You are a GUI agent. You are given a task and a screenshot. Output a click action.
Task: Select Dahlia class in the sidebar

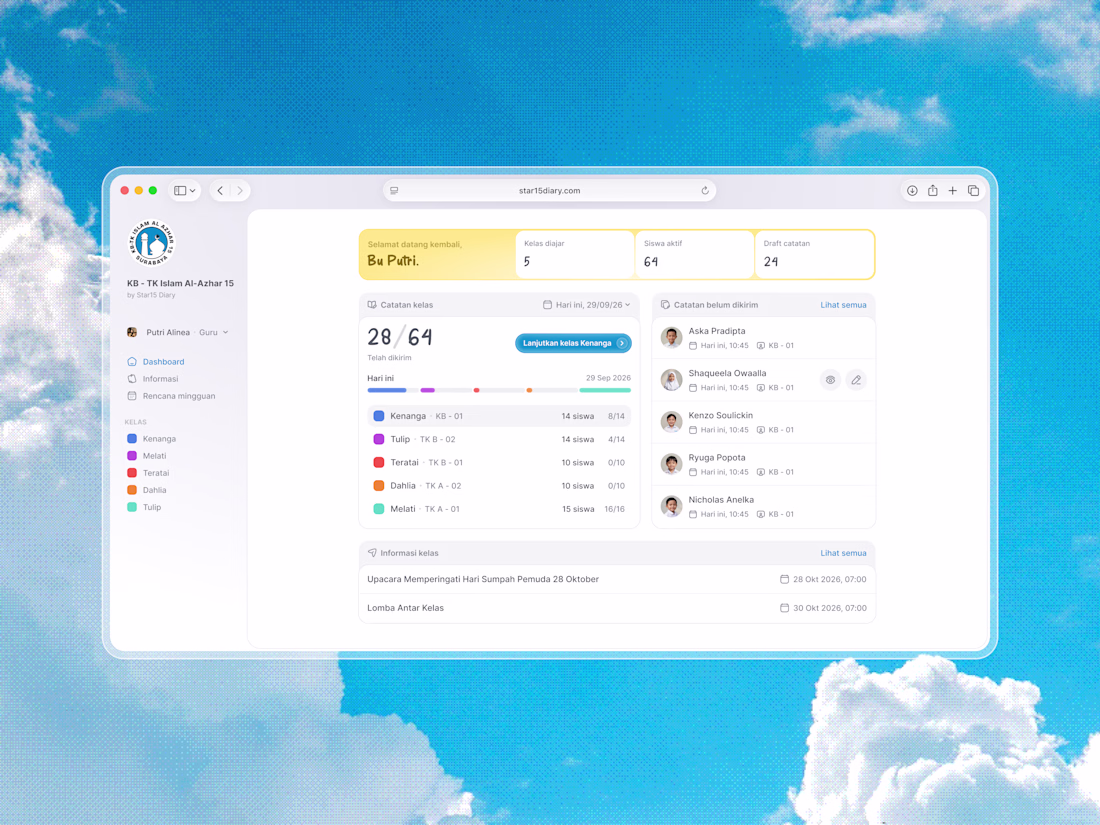147,490
